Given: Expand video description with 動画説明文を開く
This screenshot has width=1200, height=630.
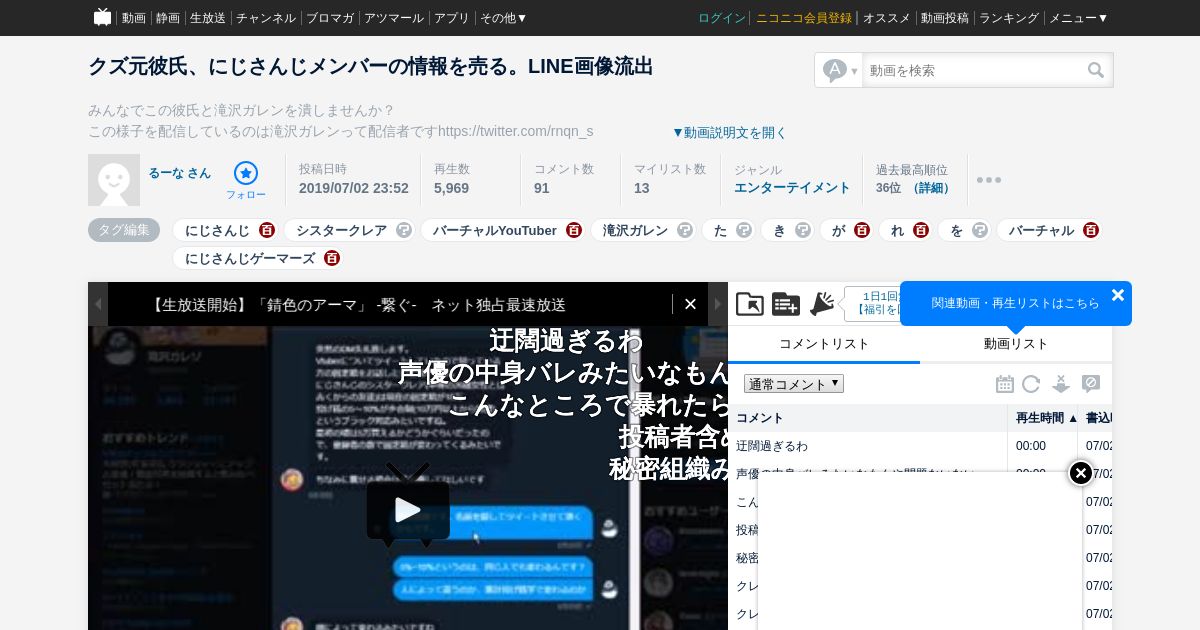Looking at the screenshot, I should pyautogui.click(x=729, y=132).
